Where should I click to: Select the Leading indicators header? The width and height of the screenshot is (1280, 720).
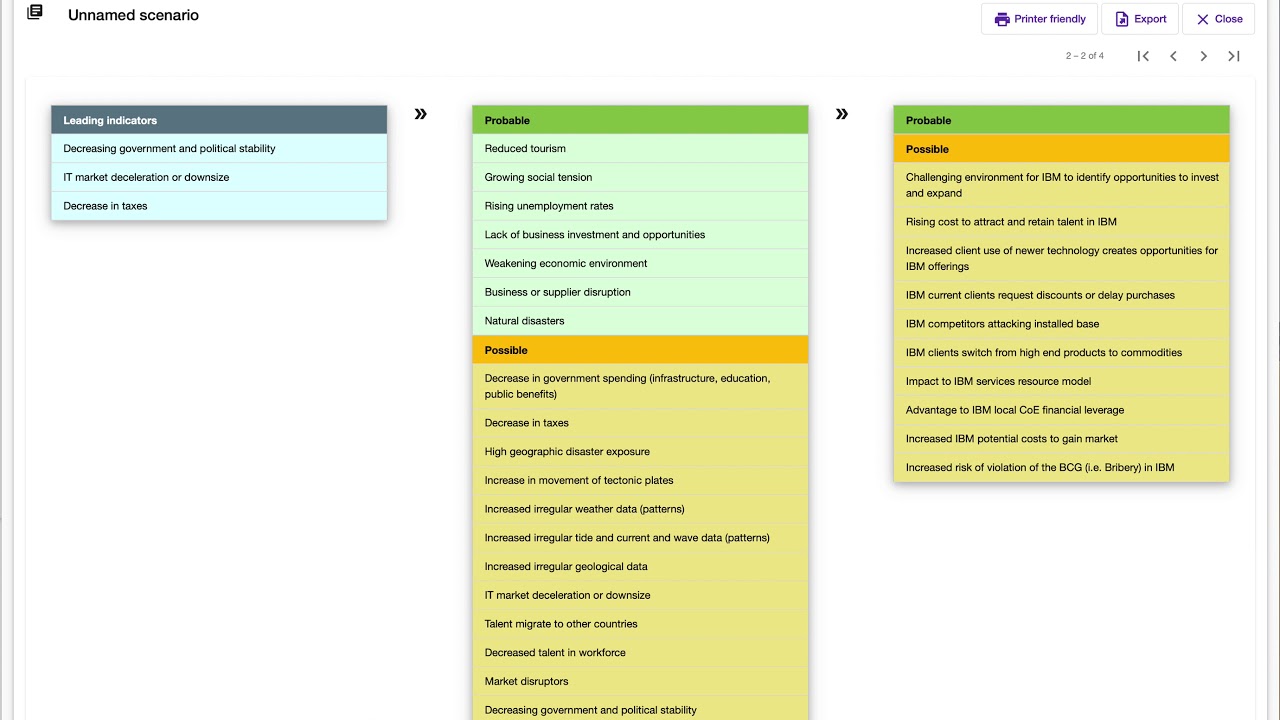coord(219,120)
